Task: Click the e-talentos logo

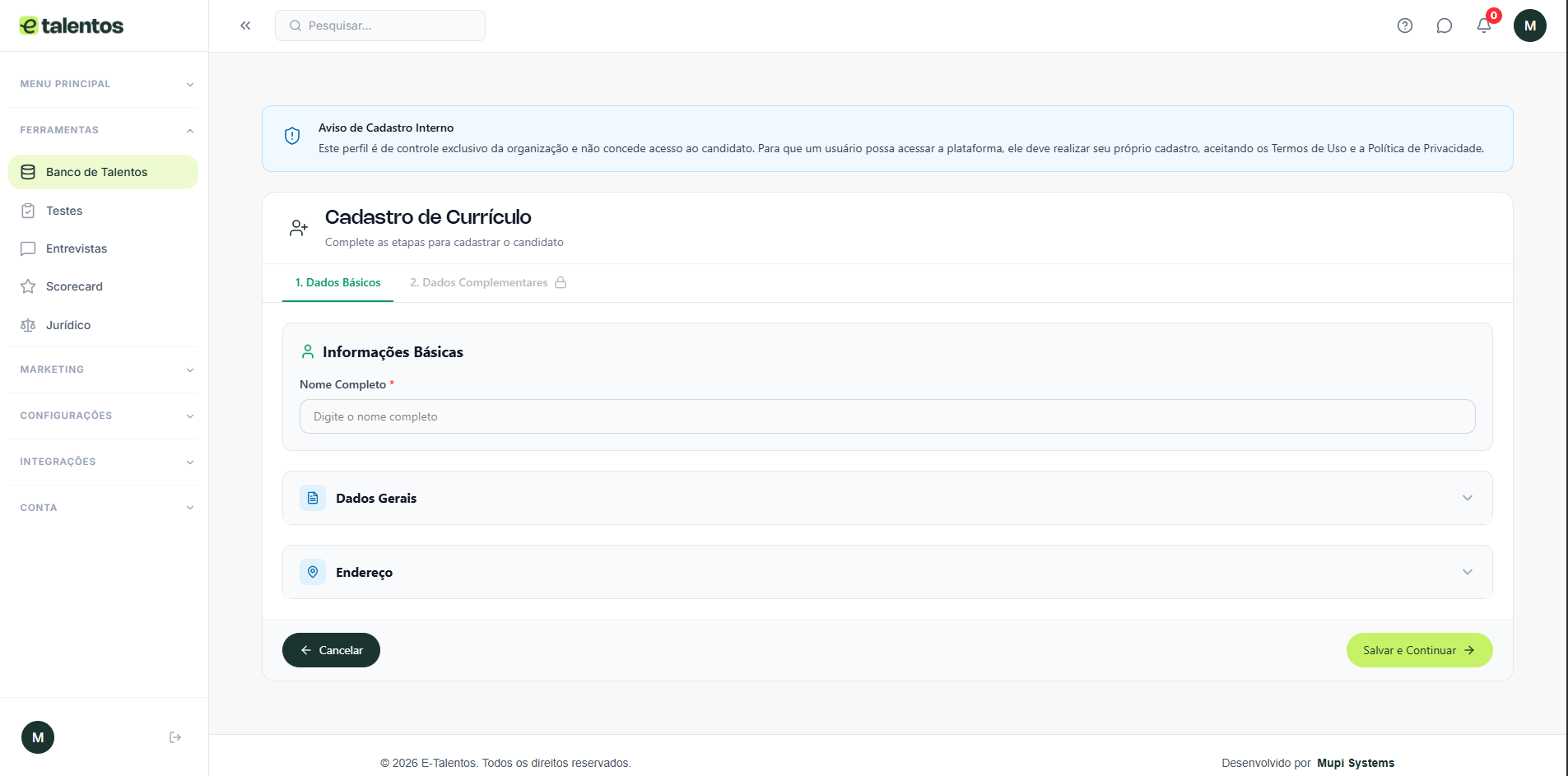Action: pos(72,26)
